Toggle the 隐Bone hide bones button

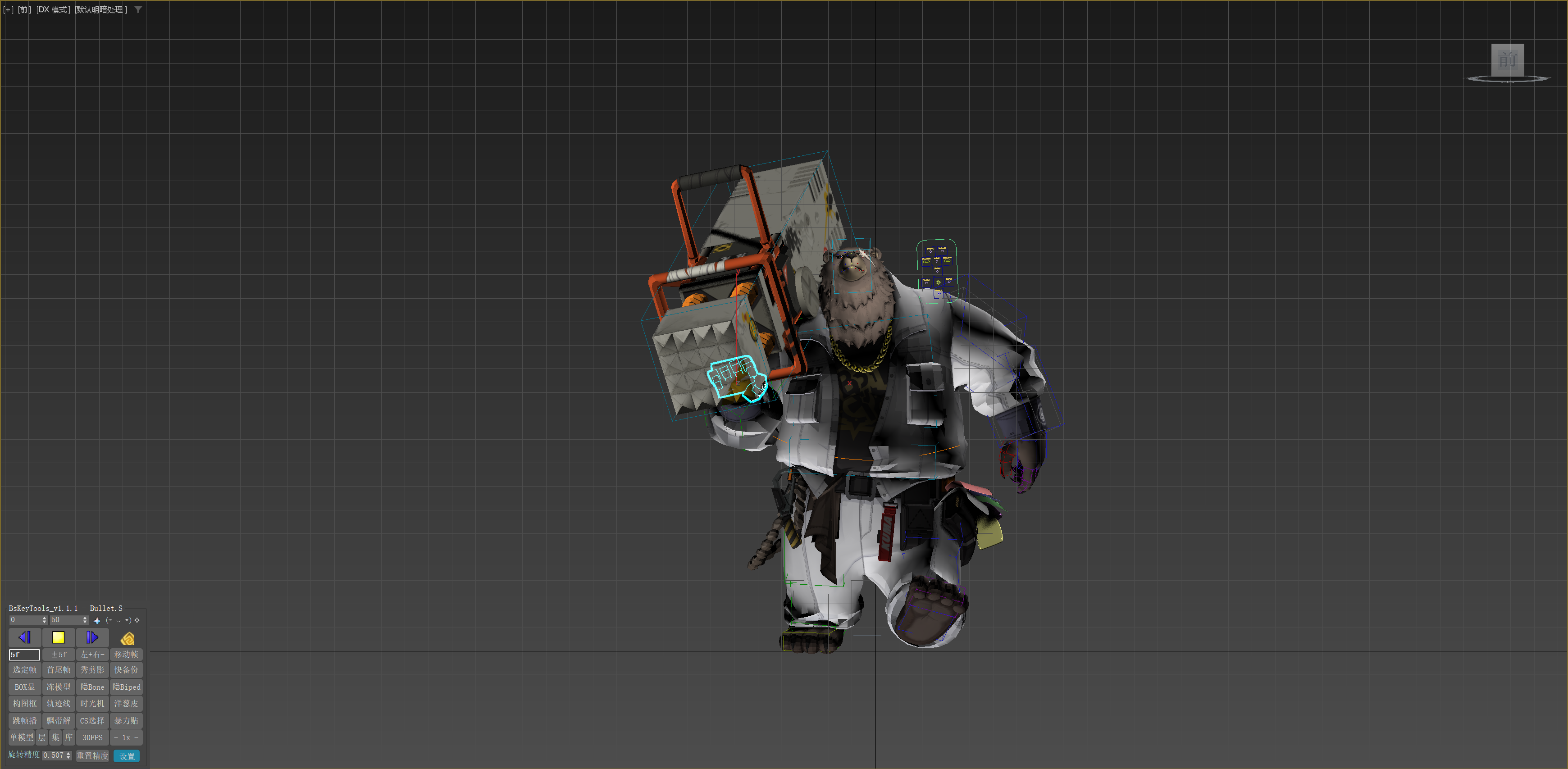coord(92,687)
